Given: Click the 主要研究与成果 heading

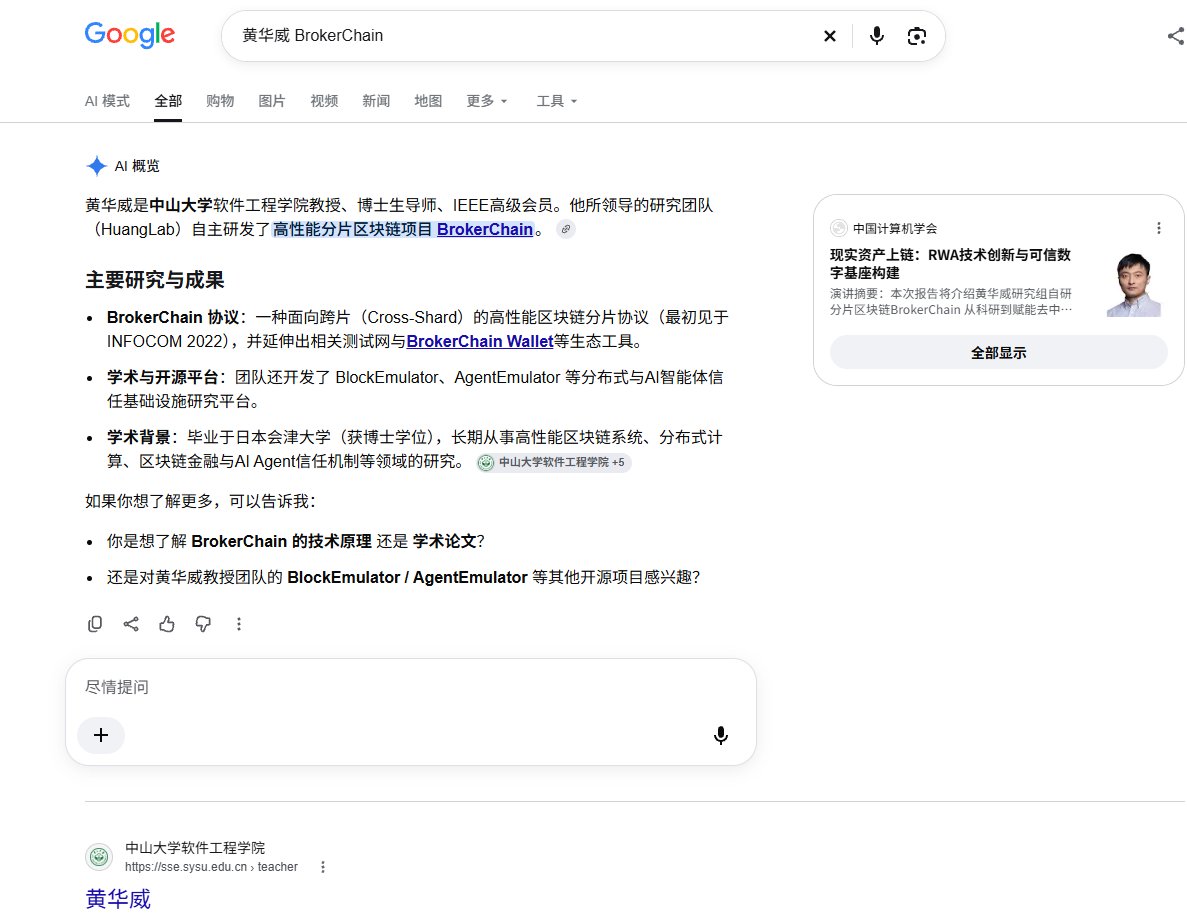Looking at the screenshot, I should pos(154,280).
